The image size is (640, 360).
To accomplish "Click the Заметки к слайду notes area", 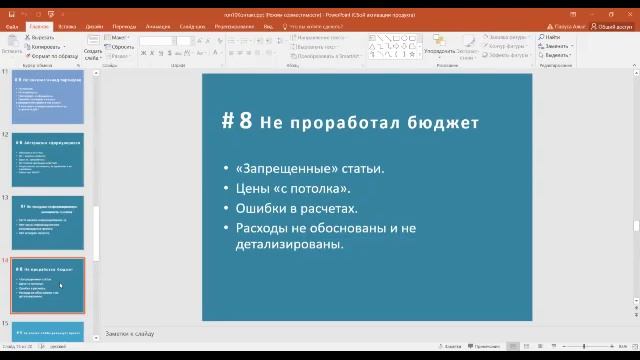I will 130,334.
